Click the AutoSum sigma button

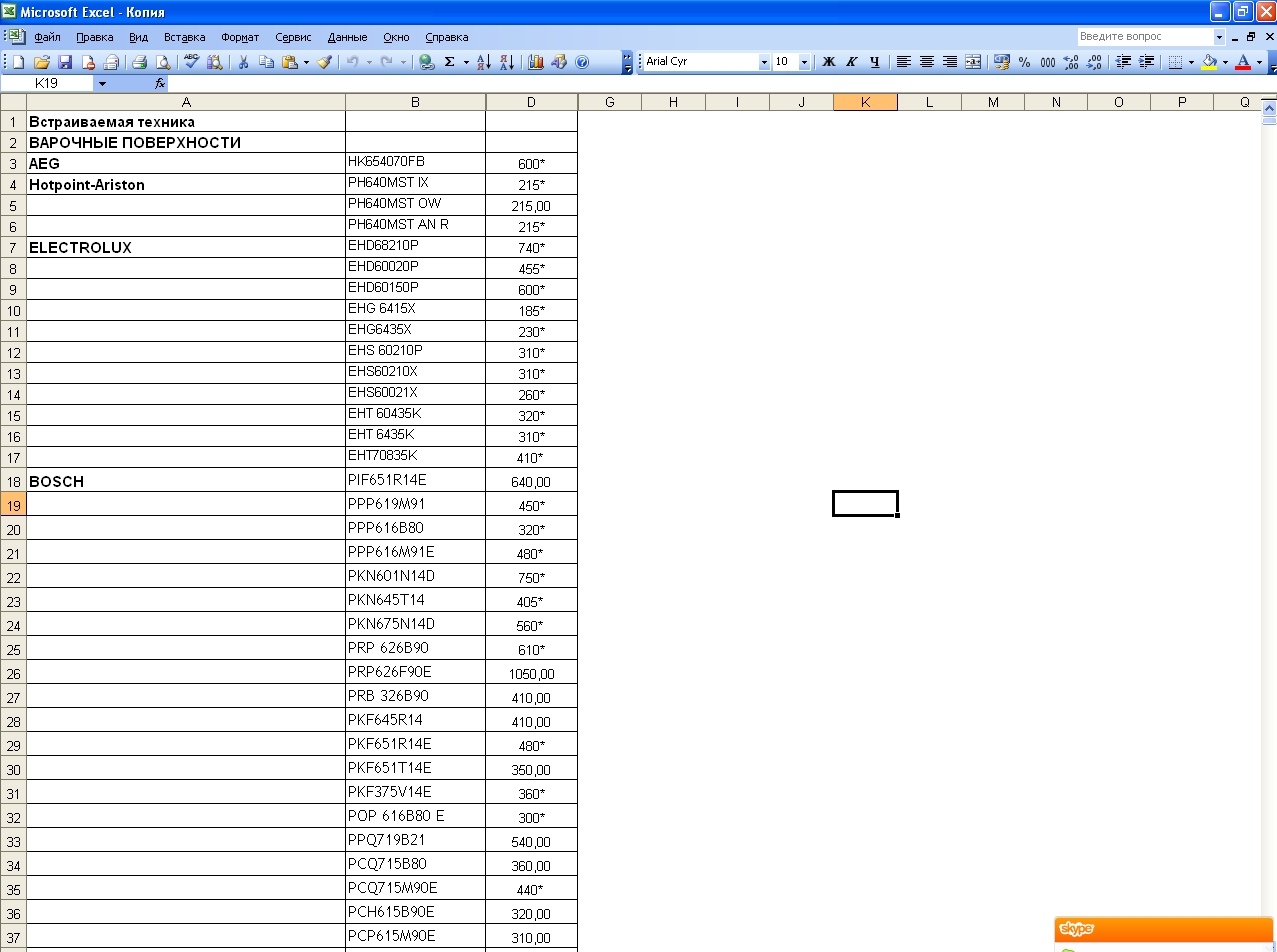click(x=450, y=62)
